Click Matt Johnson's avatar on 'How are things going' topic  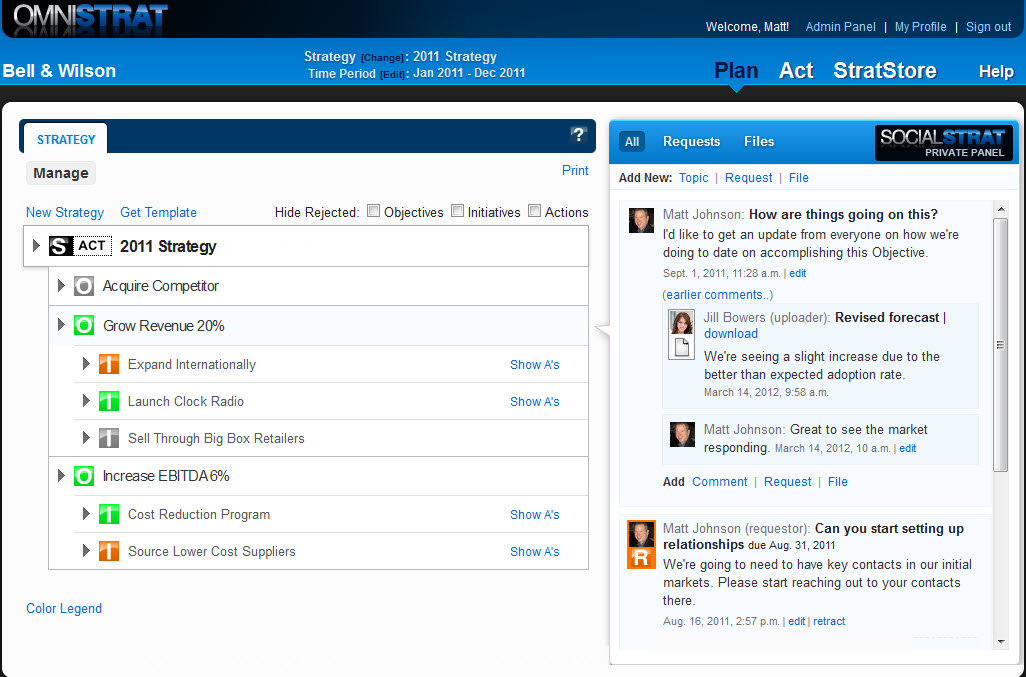641,220
